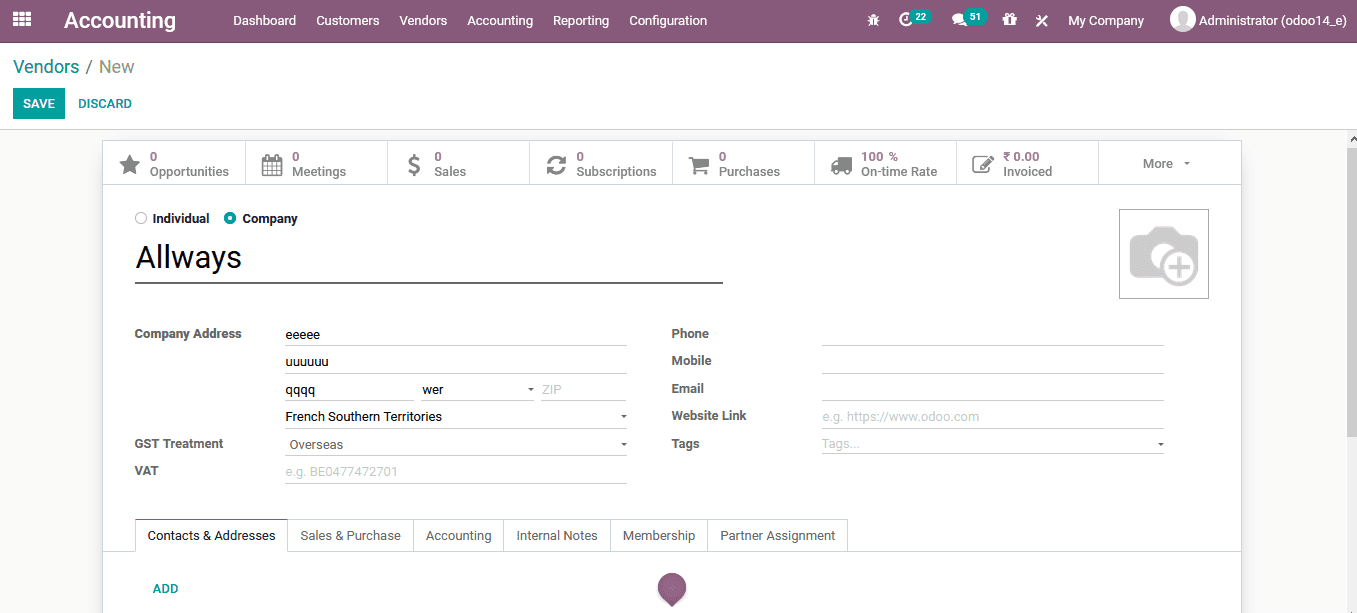Viewport: 1357px width, 613px height.
Task: Click the 0 Meetings stat text
Action: pos(319,164)
